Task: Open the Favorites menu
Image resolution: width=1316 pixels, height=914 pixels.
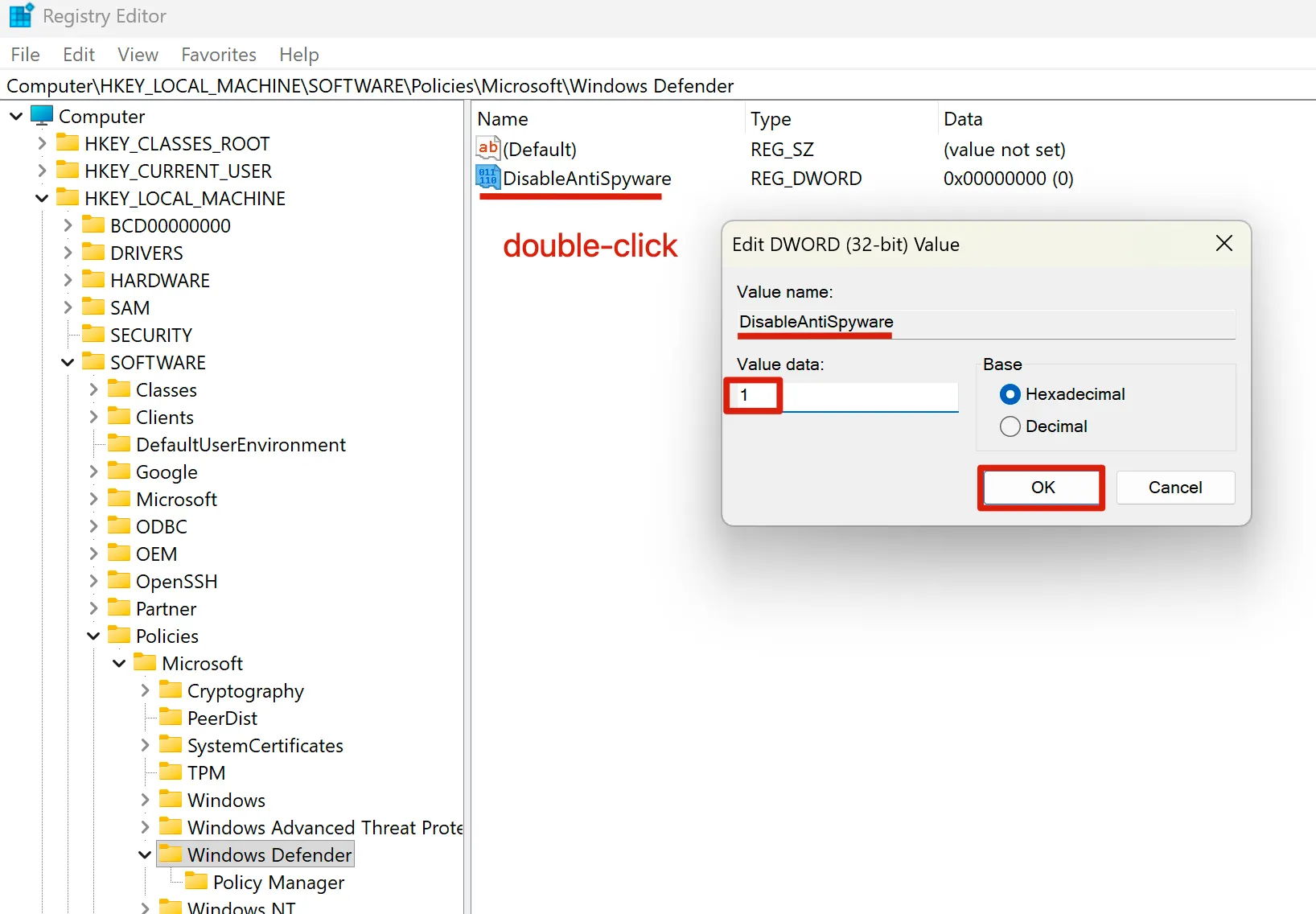Action: pyautogui.click(x=218, y=55)
